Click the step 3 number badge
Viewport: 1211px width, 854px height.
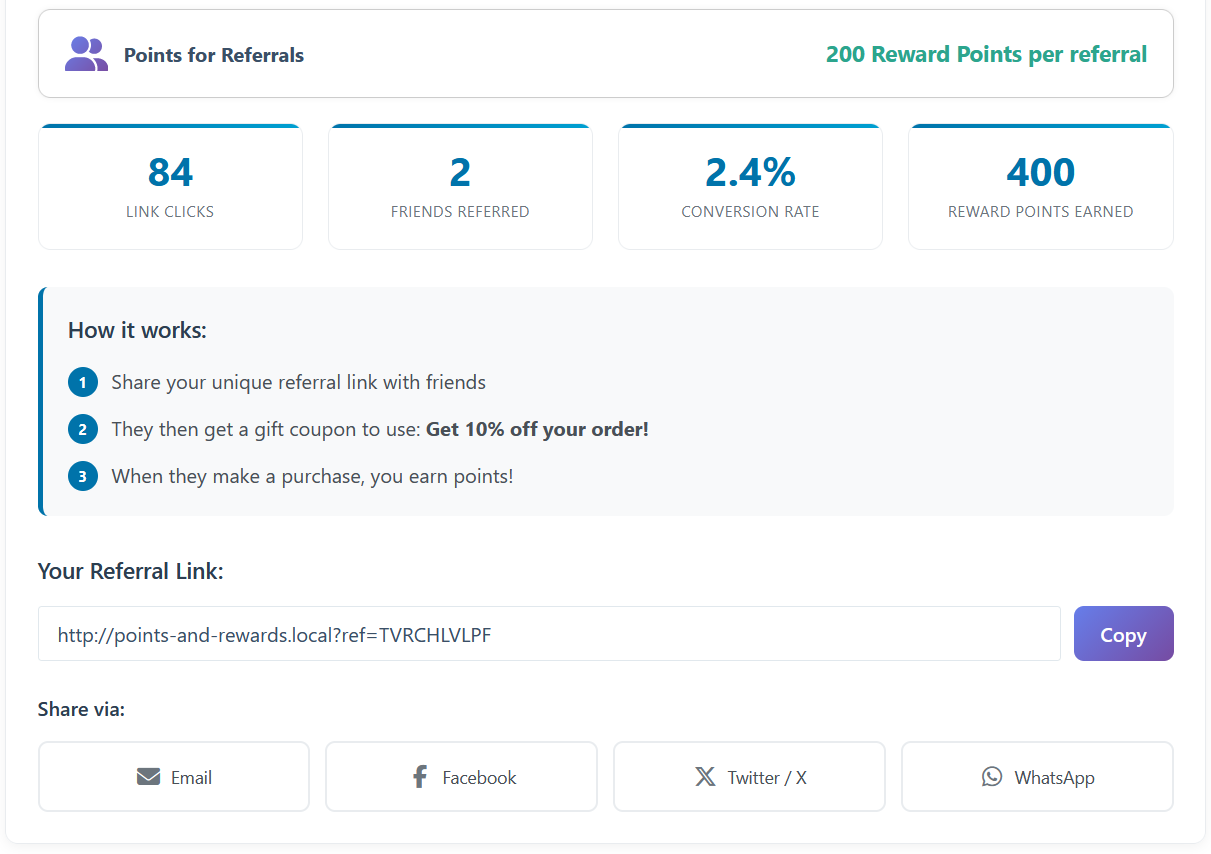pos(83,476)
